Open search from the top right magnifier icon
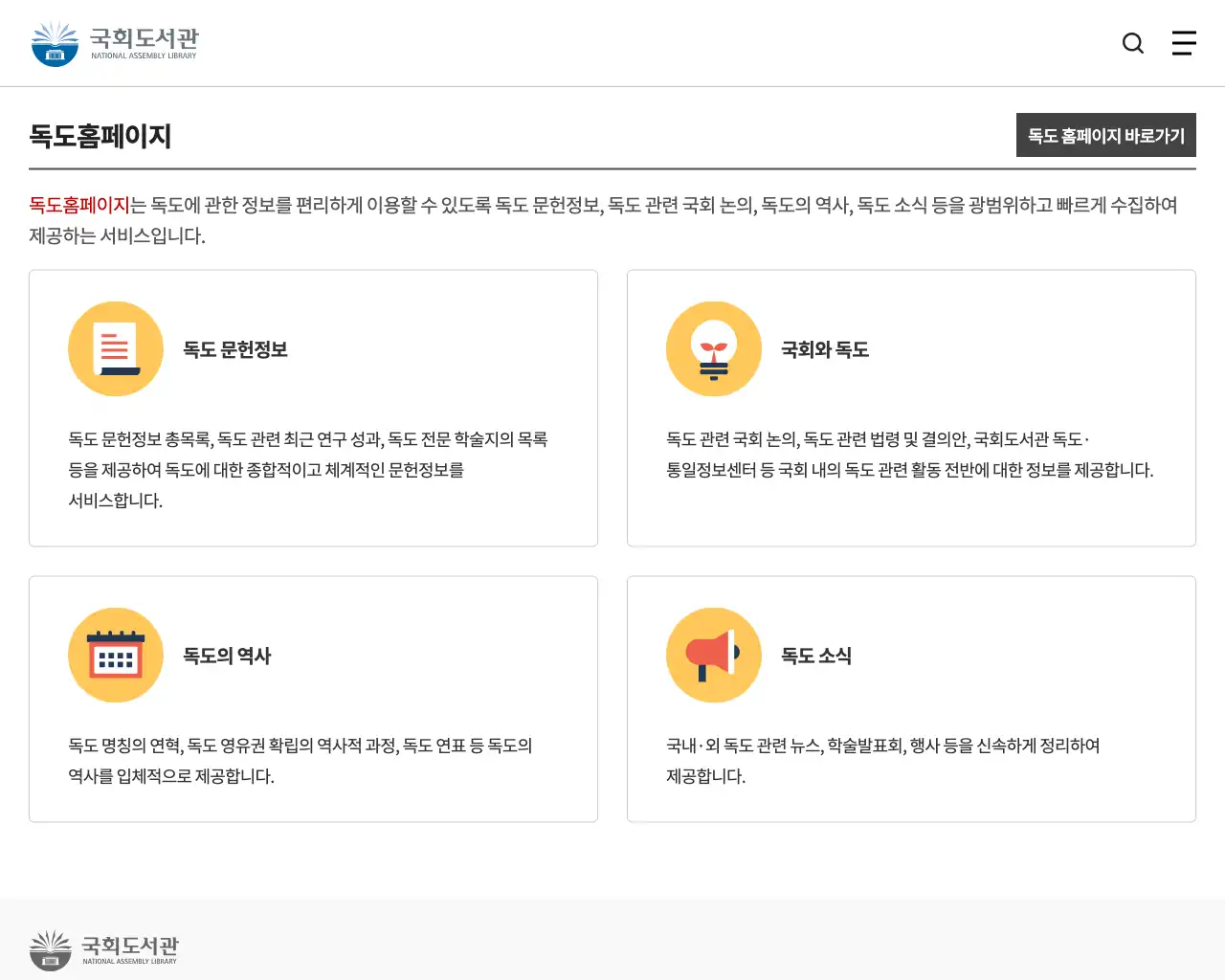Screen dimensions: 1225x980 coord(1133,43)
